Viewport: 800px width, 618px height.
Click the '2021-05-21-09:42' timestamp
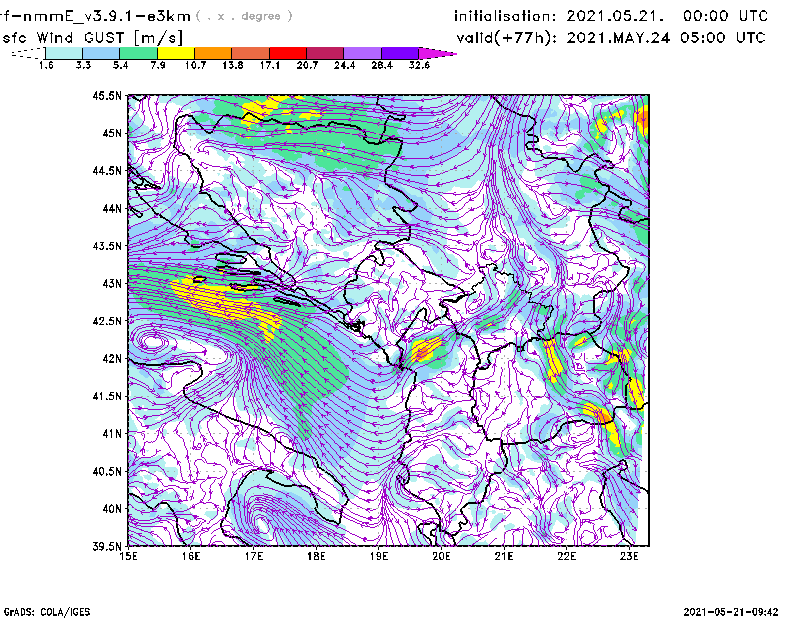click(x=731, y=612)
